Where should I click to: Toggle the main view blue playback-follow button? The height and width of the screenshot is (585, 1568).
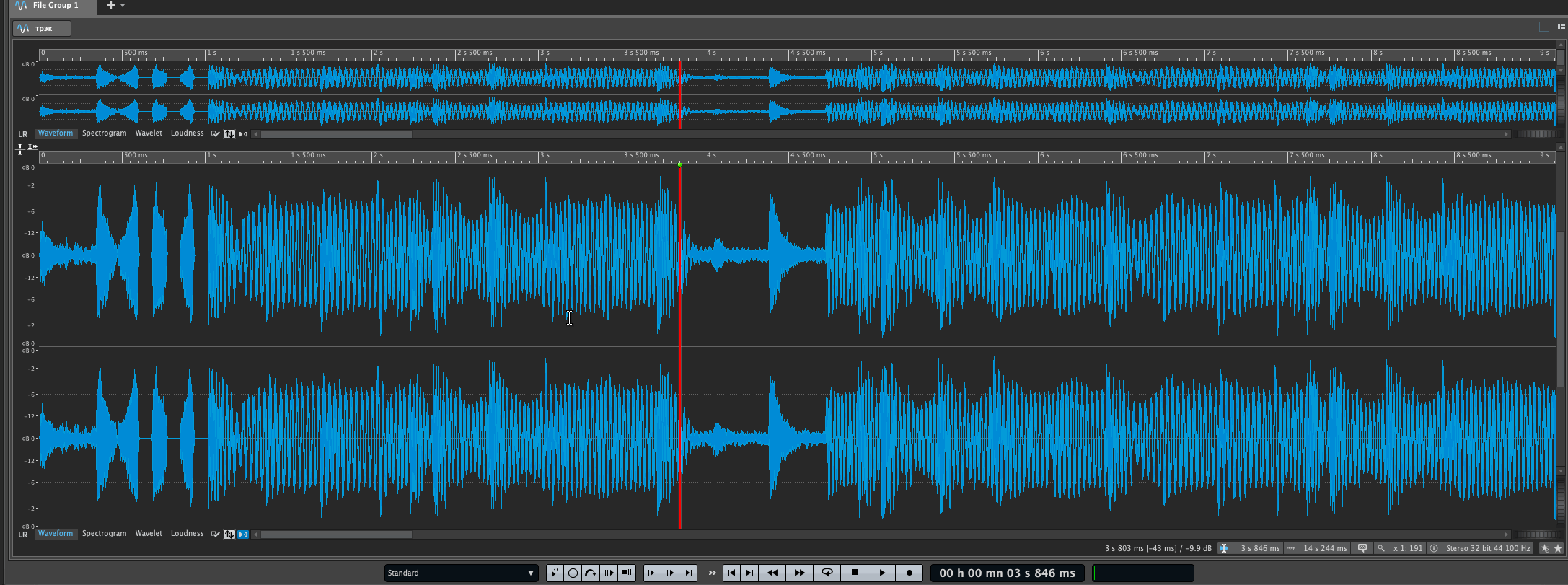[243, 535]
